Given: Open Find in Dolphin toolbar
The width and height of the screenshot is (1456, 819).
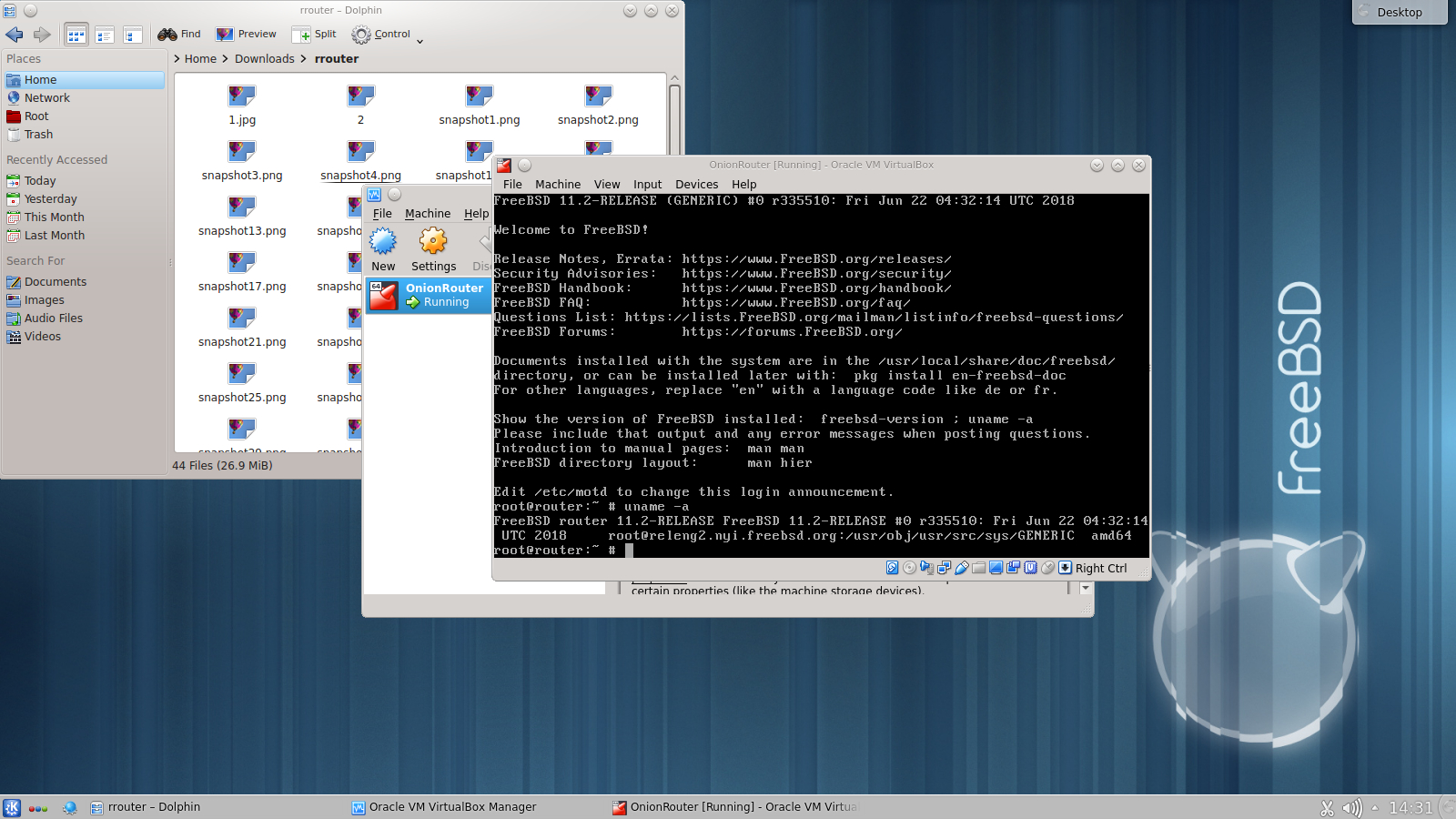Looking at the screenshot, I should click(178, 35).
